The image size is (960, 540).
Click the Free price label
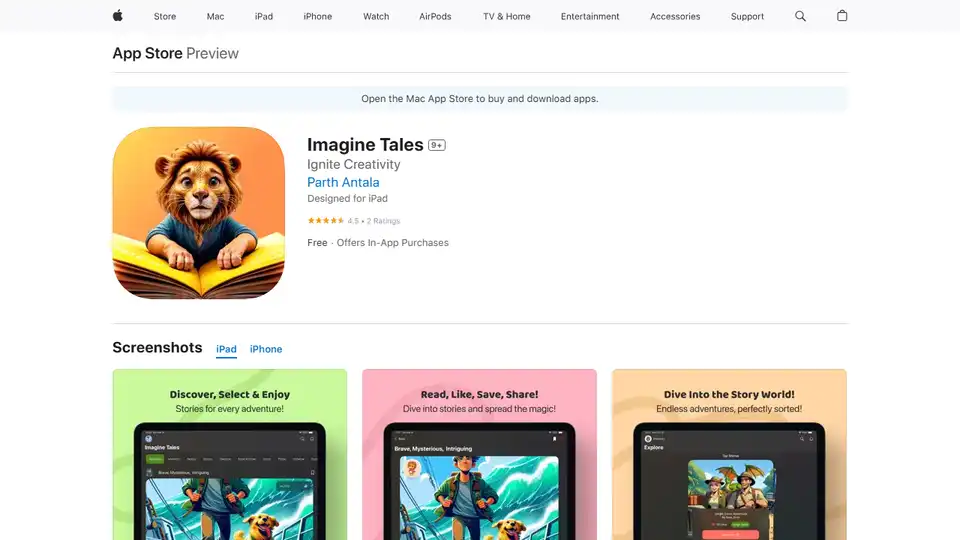317,242
